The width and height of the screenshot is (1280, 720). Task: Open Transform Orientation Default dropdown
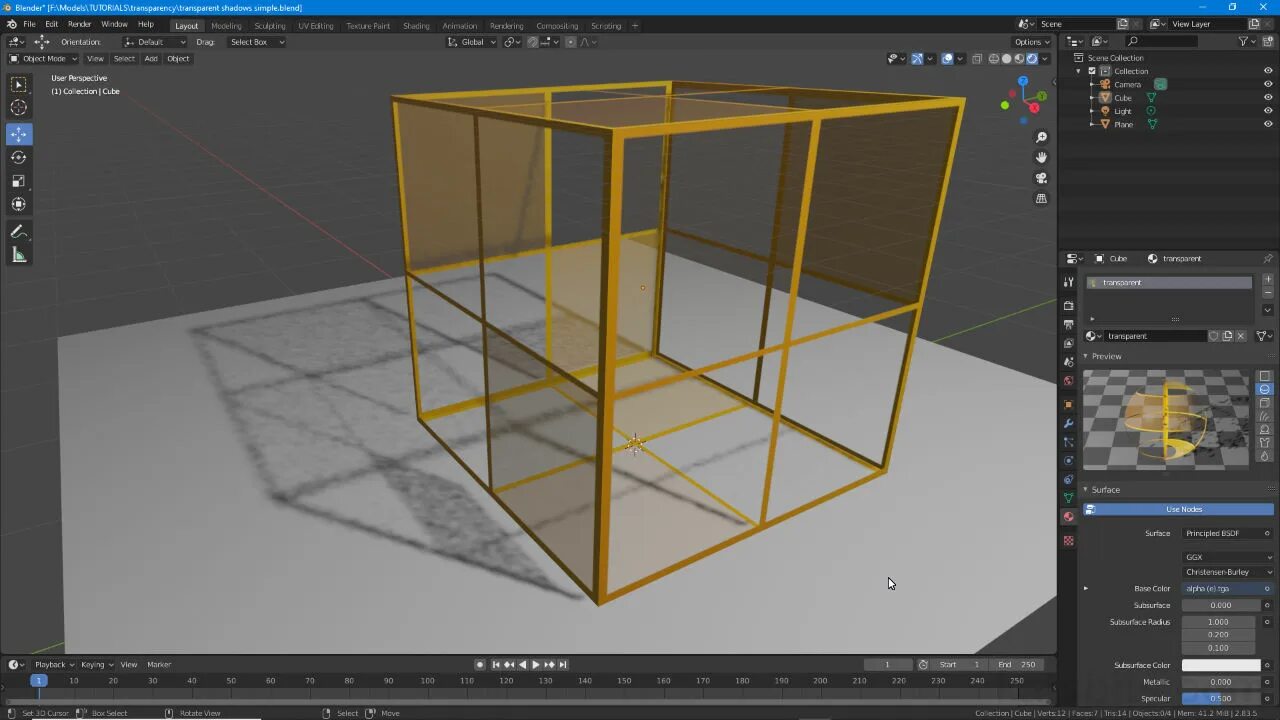pos(154,42)
